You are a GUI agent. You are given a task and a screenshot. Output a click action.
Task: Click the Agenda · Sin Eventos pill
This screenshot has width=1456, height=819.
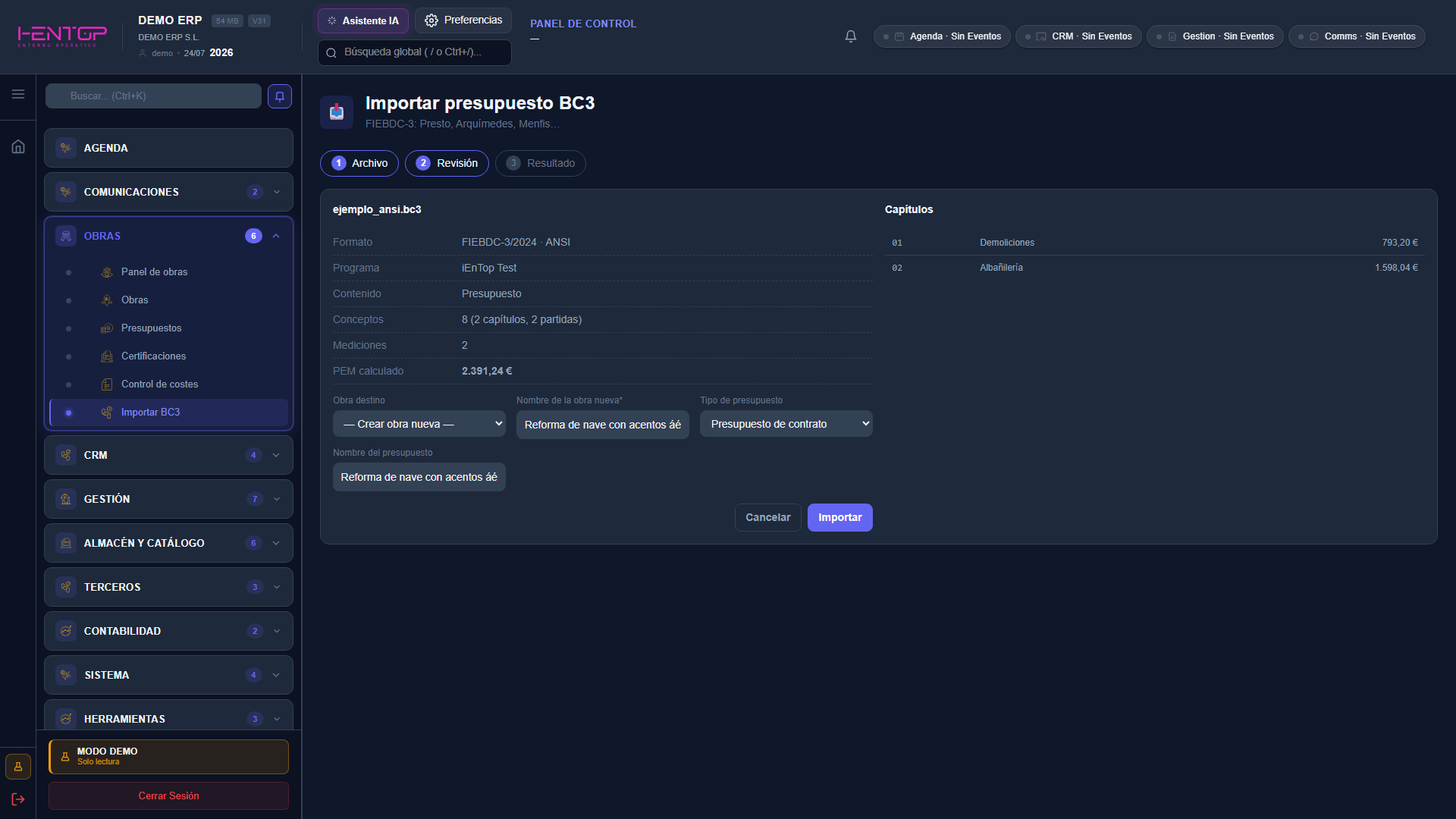[x=942, y=36]
